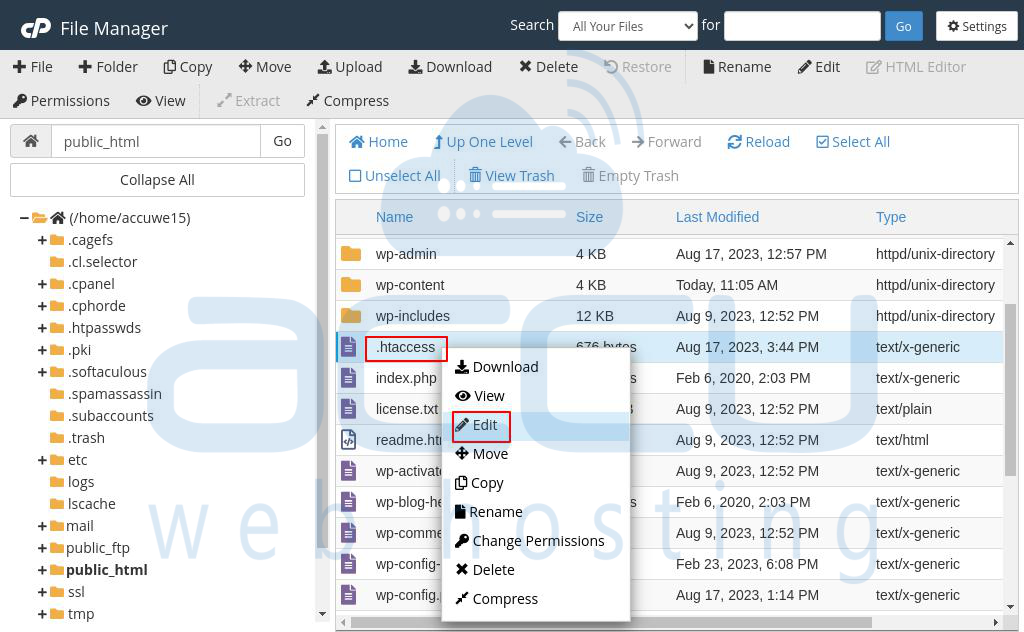Click the Unselect All checkbox
This screenshot has height=632, width=1024.
355,176
